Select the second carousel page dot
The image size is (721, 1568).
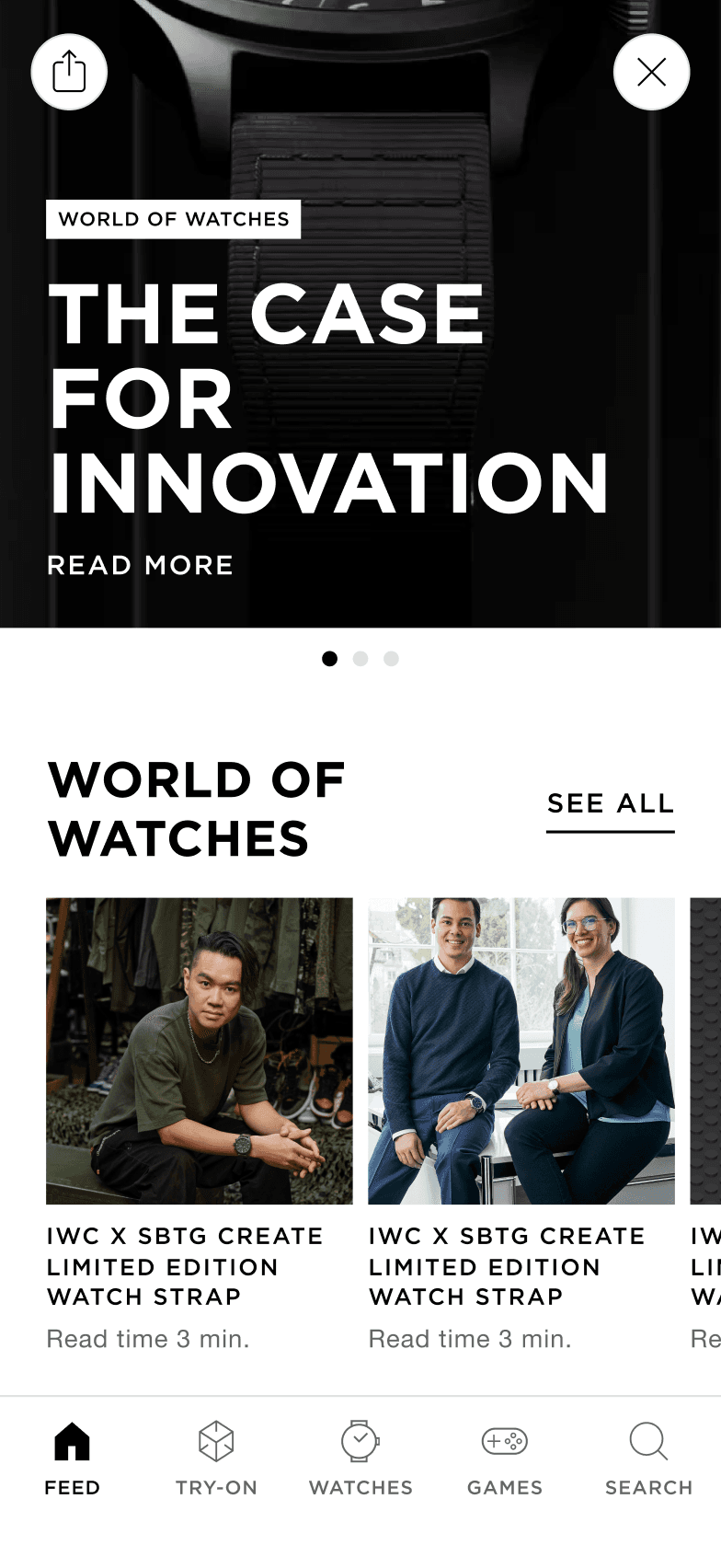(x=360, y=659)
